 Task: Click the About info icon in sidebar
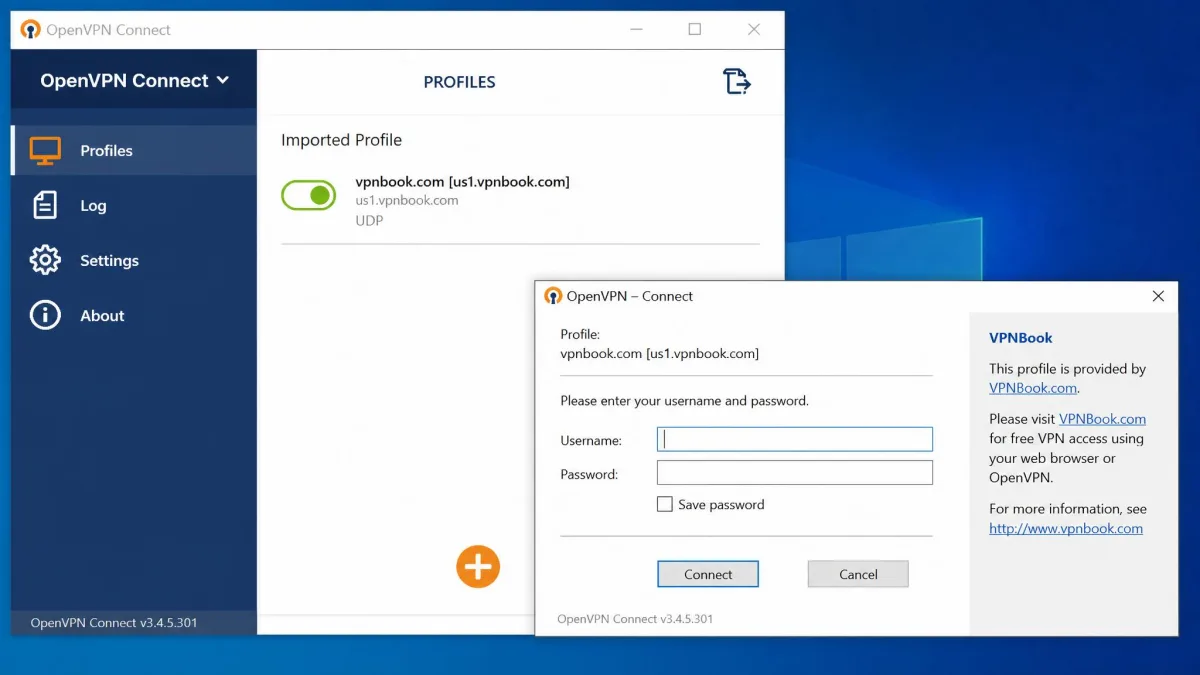click(45, 315)
